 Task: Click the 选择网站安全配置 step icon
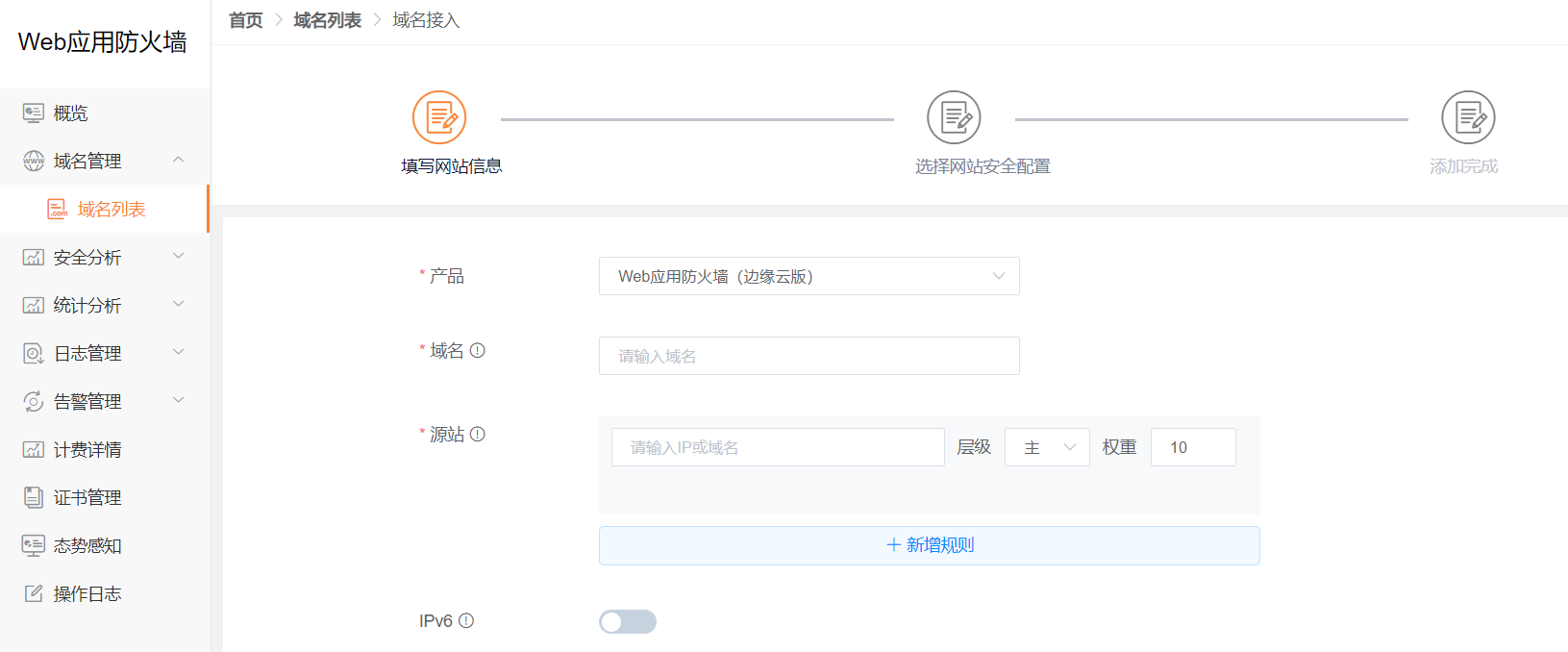pos(954,117)
